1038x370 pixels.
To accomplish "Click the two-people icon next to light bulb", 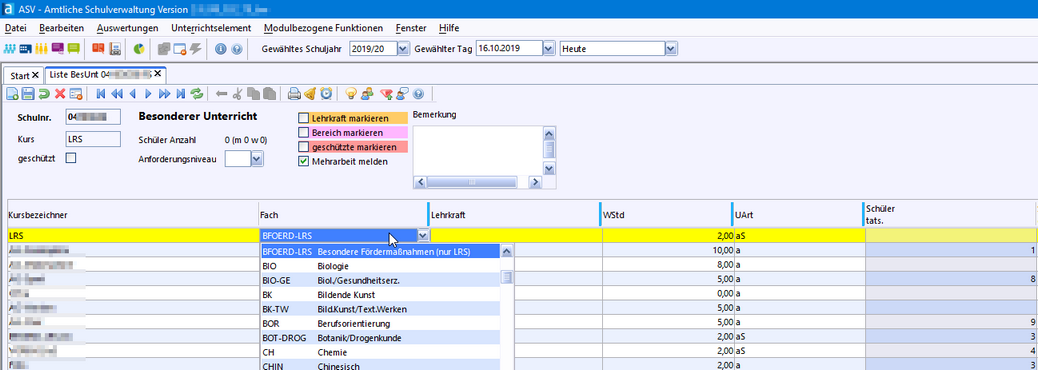I will tap(367, 94).
